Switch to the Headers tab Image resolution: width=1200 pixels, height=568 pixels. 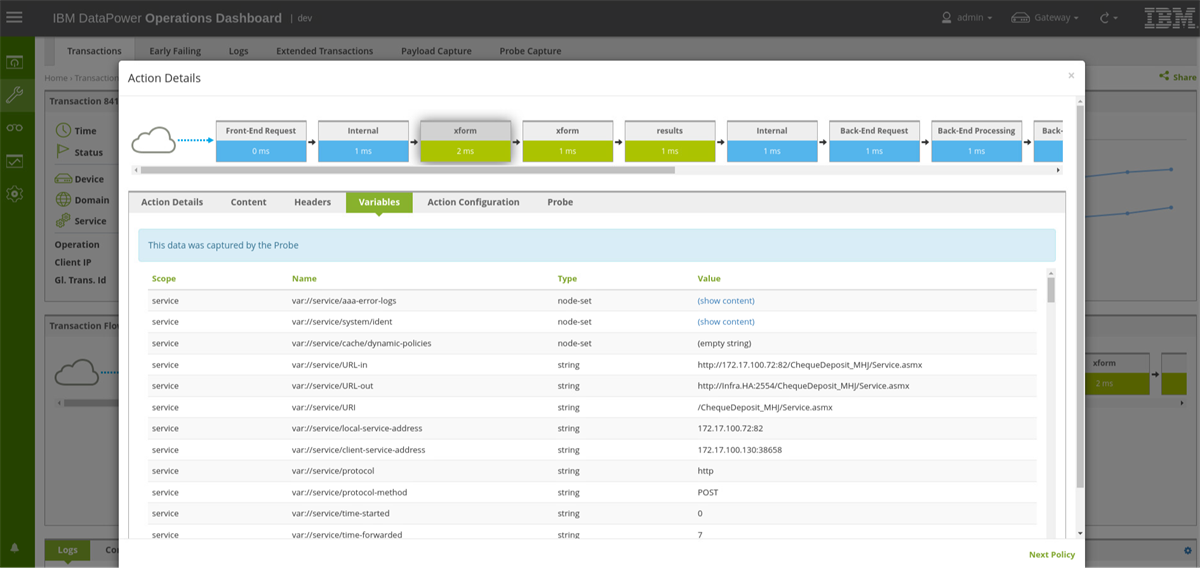pyautogui.click(x=312, y=202)
